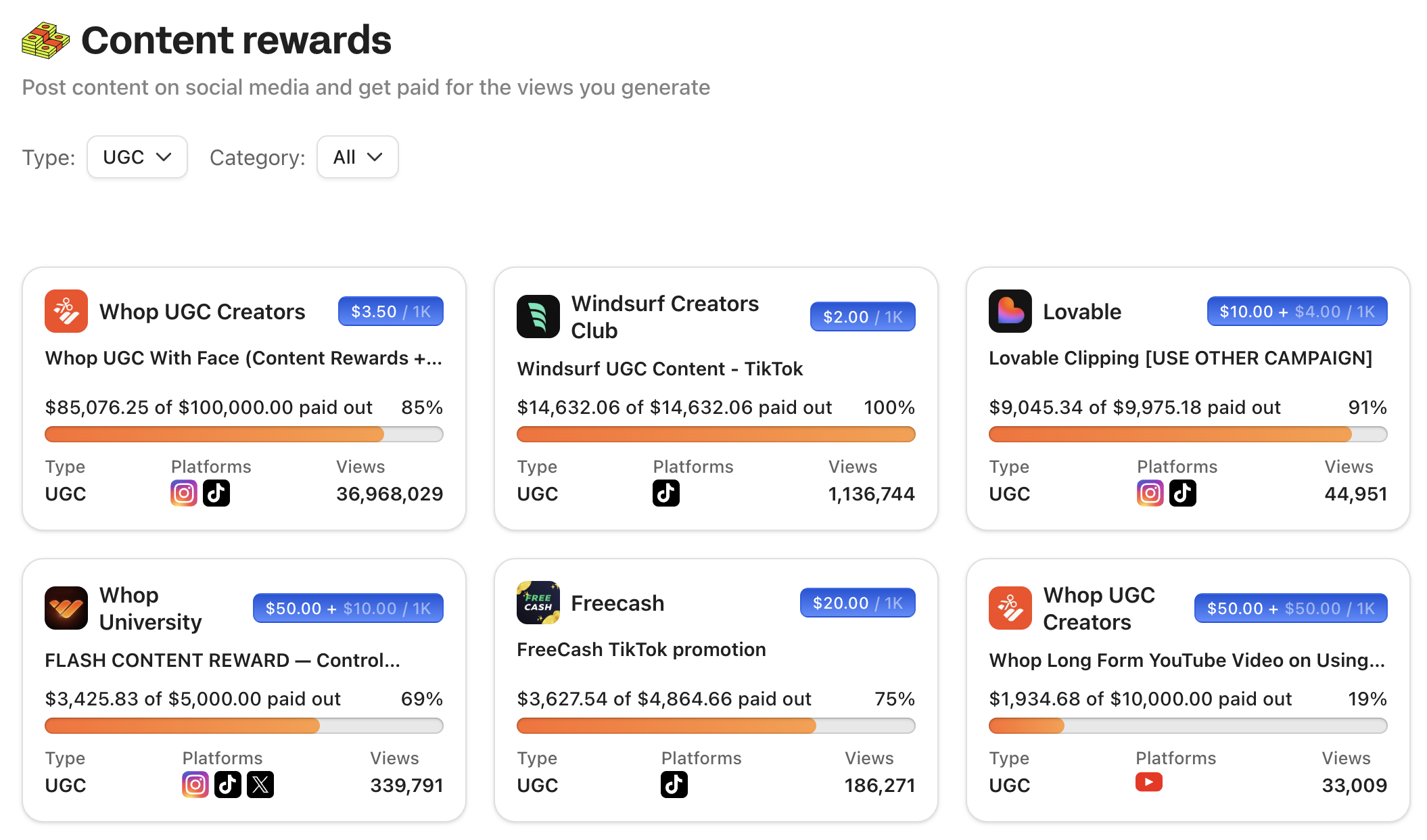Screen dimensions: 1427x840
Task: Click the $20.00 / 1K rate badge
Action: coord(857,603)
